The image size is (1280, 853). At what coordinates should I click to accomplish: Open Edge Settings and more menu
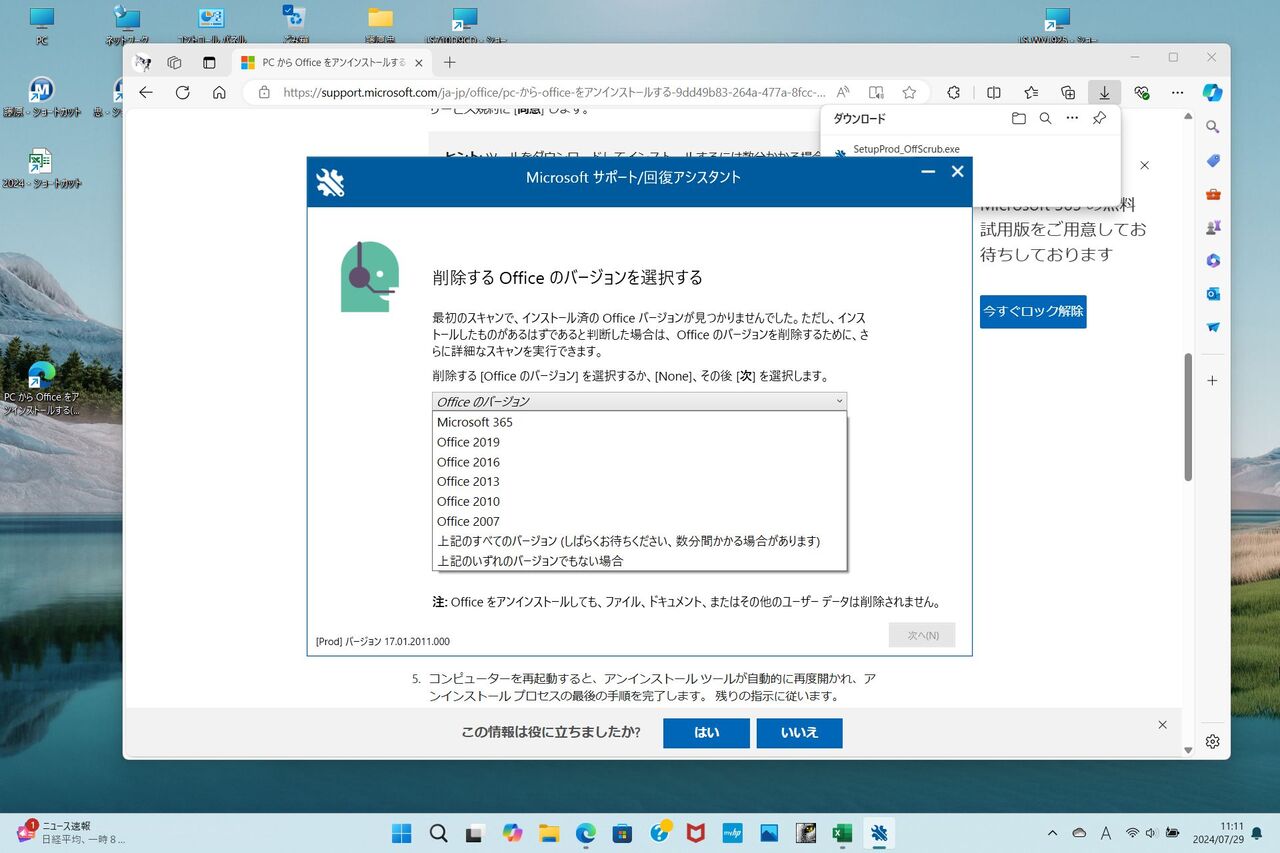point(1177,92)
